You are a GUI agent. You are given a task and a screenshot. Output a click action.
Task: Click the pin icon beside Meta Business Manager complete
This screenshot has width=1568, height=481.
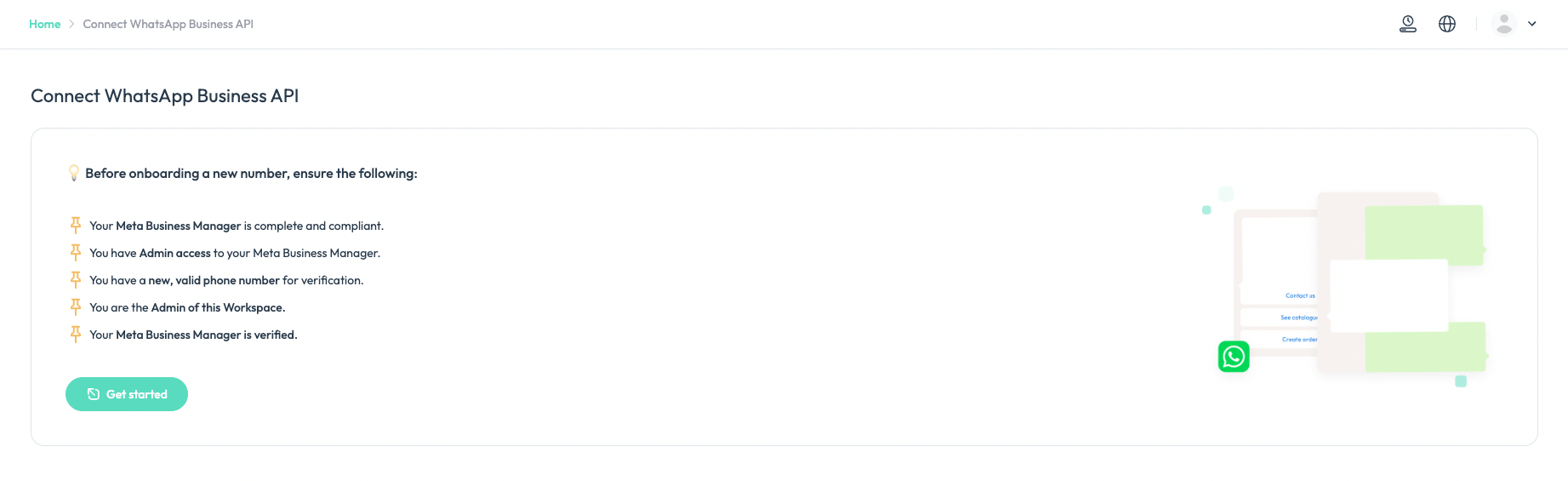(x=76, y=225)
